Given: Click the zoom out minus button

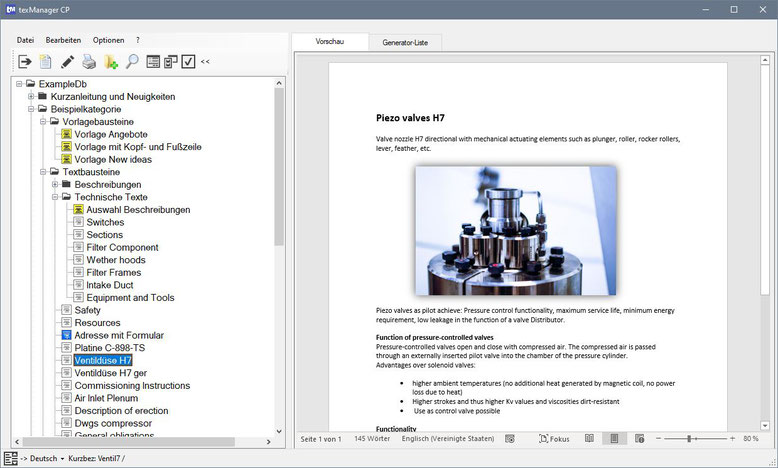Looking at the screenshot, I should coord(658,439).
